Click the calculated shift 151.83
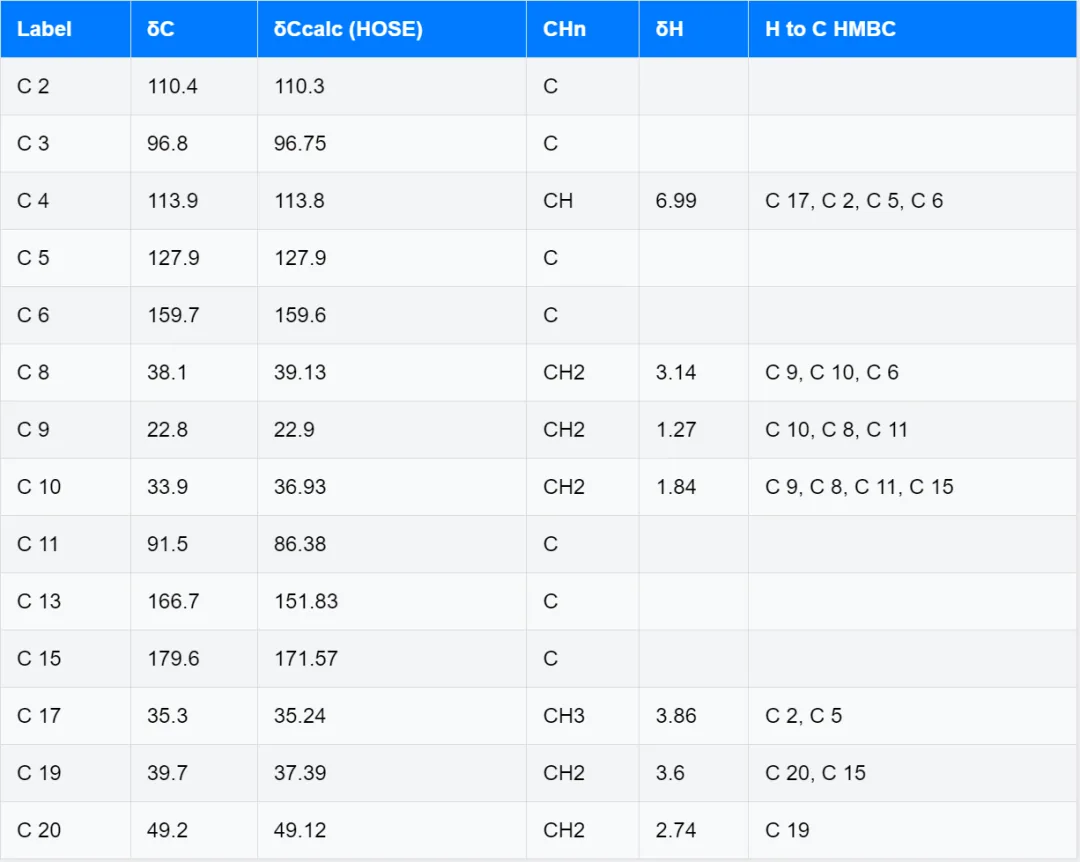 [306, 601]
